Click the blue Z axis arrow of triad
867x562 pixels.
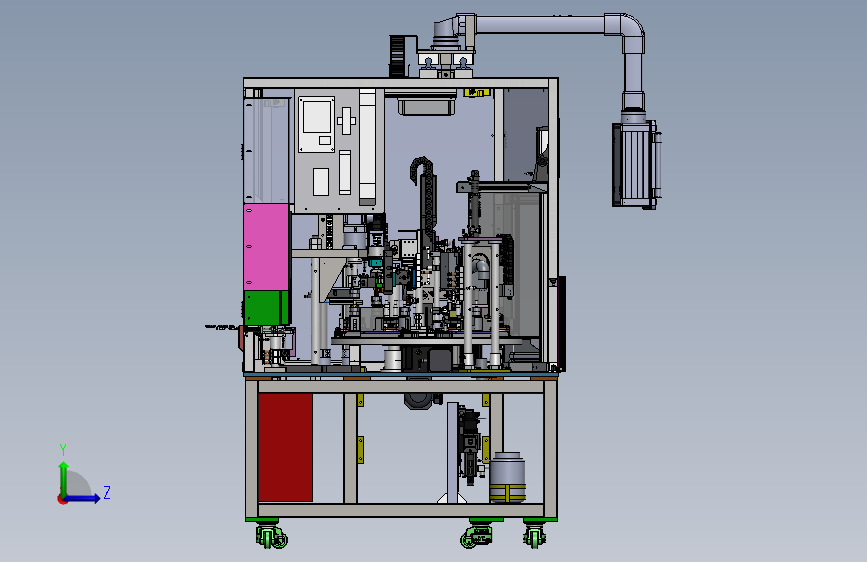83,498
